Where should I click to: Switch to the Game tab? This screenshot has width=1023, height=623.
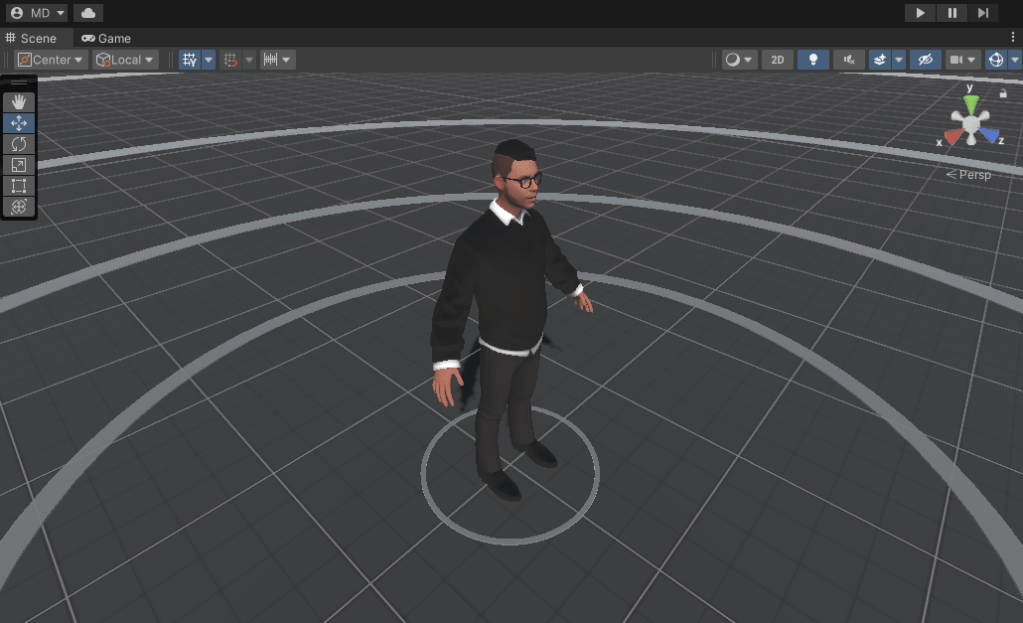[106, 38]
